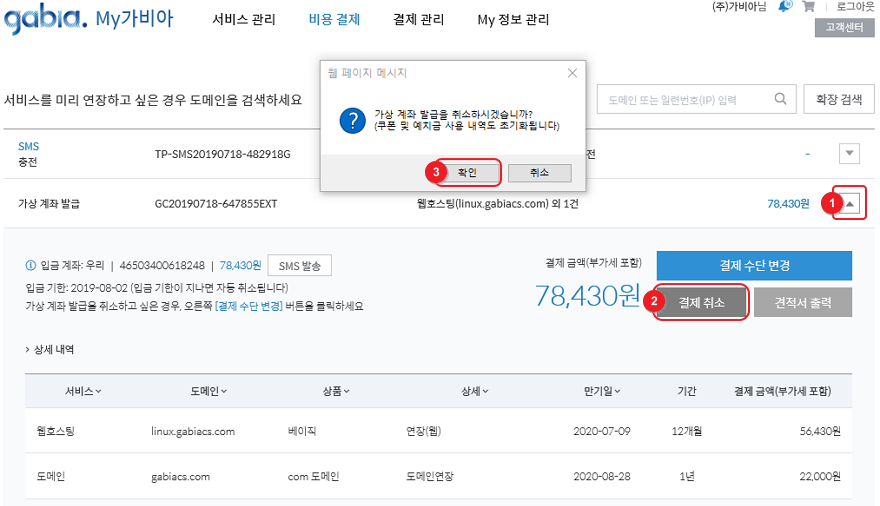Click the info icon beside 입금 계좌
This screenshot has width=880, height=506.
(x=31, y=265)
